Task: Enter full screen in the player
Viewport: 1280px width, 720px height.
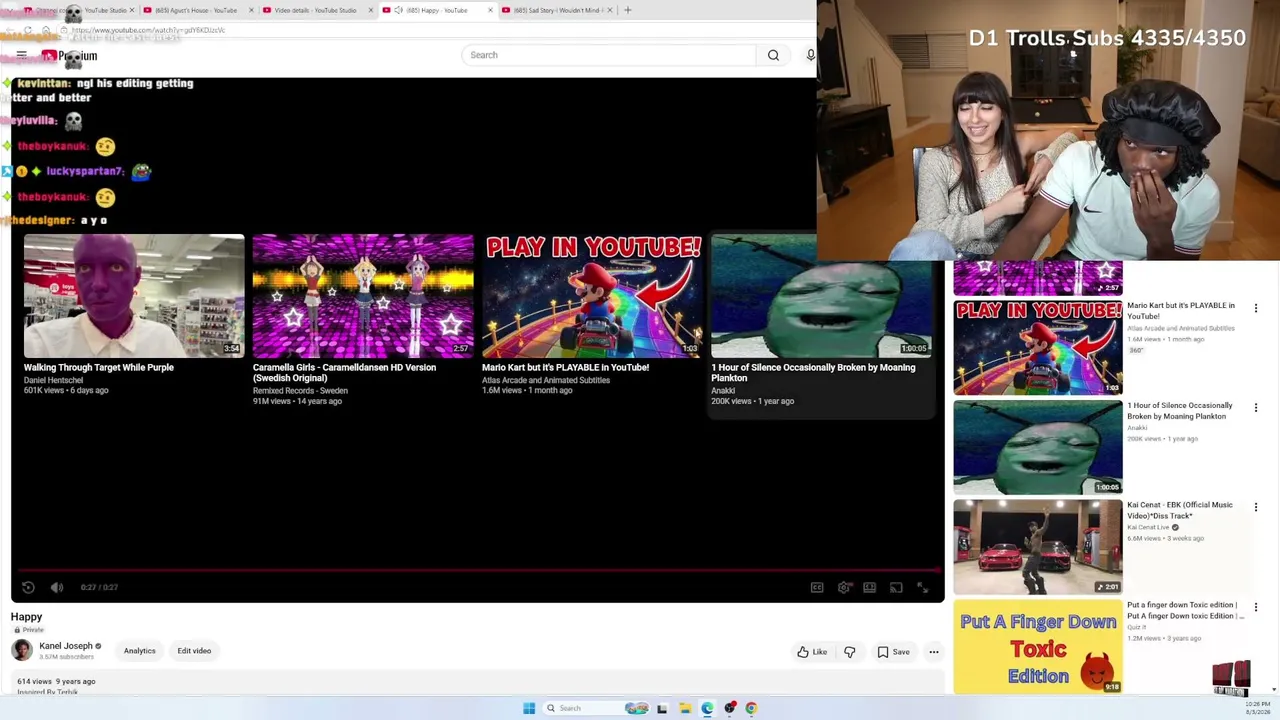Action: coord(922,587)
